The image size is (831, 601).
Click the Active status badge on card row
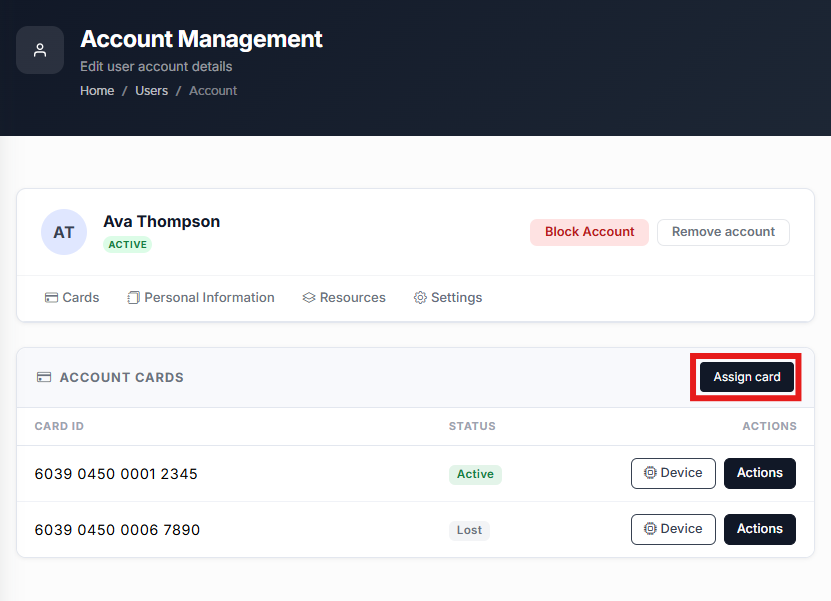(x=475, y=474)
